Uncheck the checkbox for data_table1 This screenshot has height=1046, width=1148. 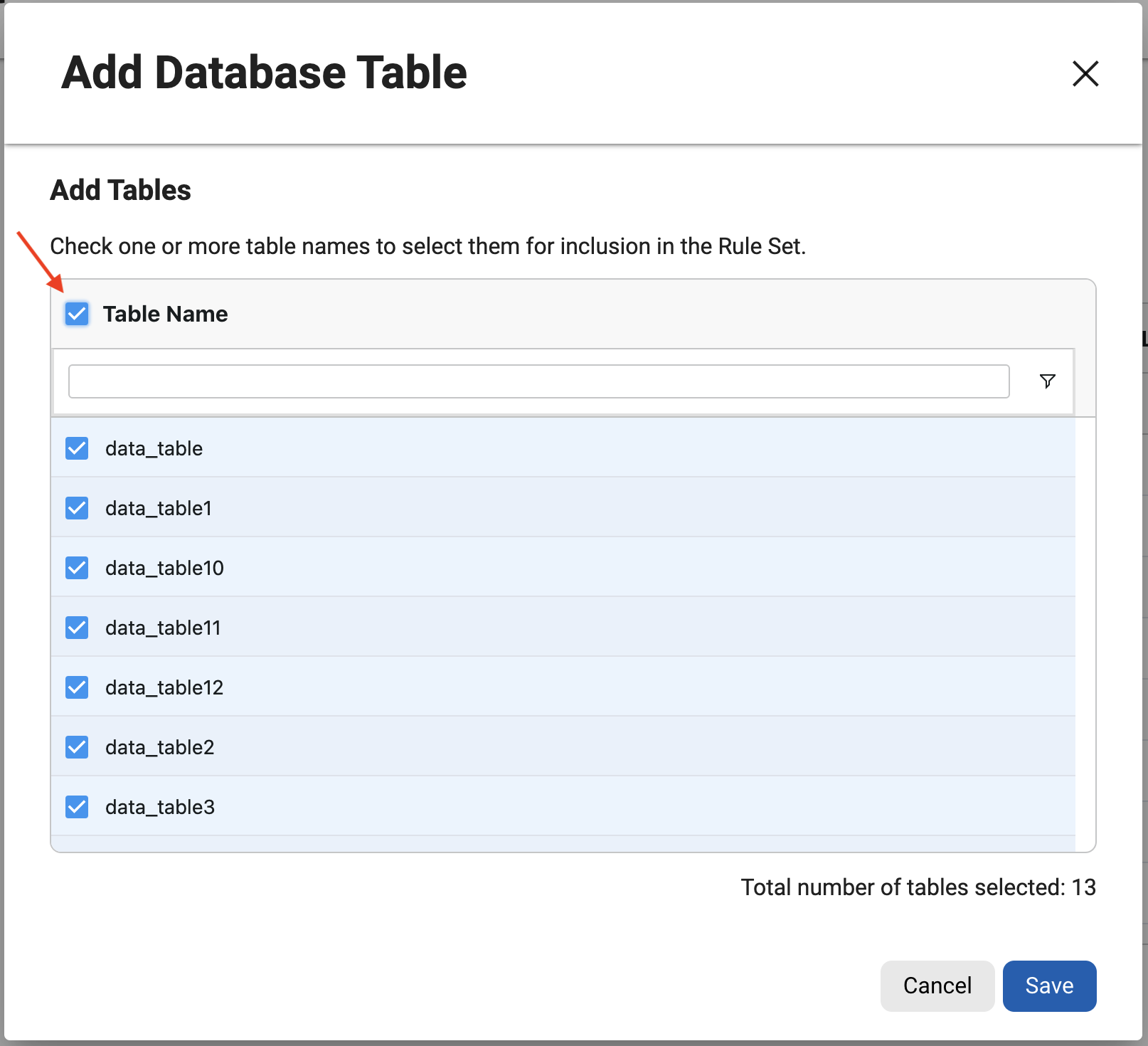pos(77,508)
